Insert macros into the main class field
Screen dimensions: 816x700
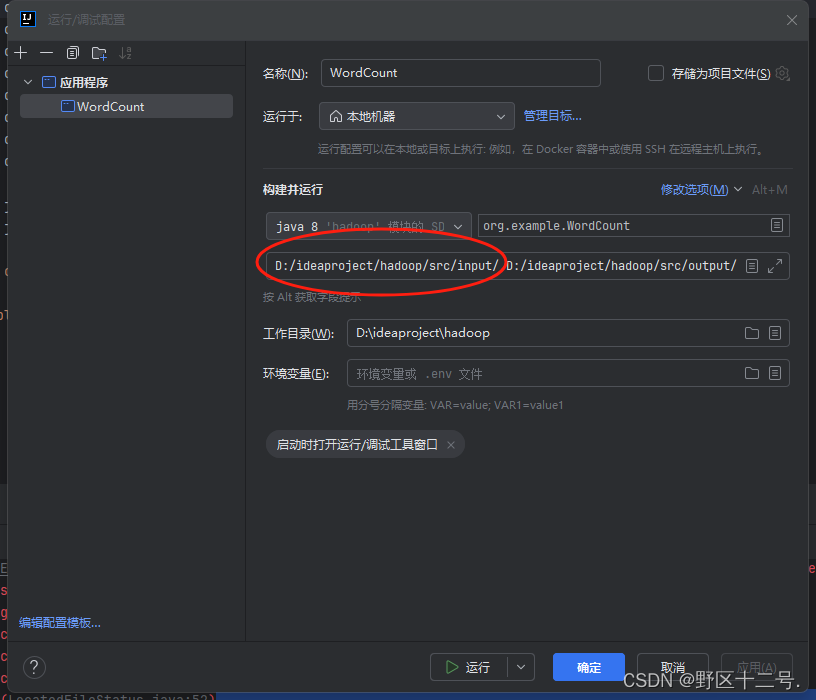[x=776, y=225]
